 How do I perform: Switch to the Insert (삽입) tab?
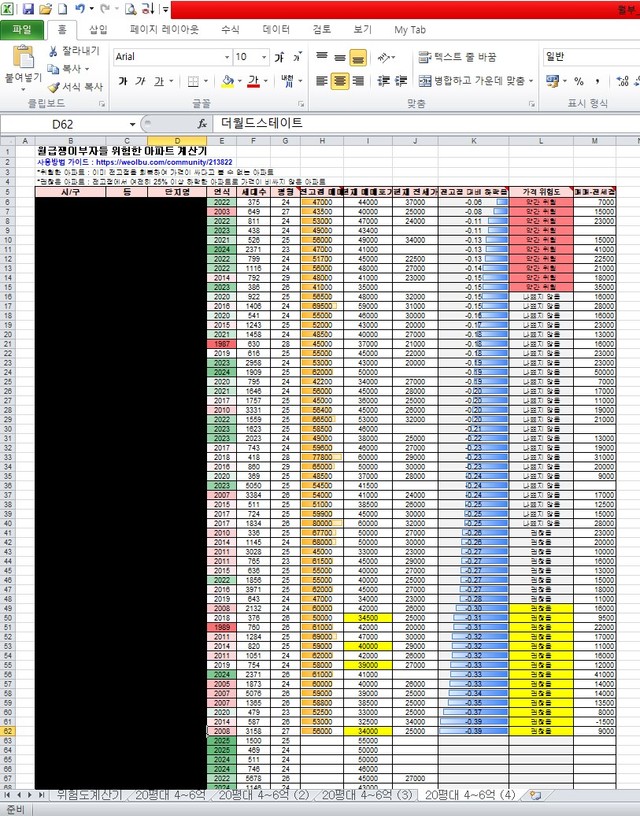pos(98,30)
